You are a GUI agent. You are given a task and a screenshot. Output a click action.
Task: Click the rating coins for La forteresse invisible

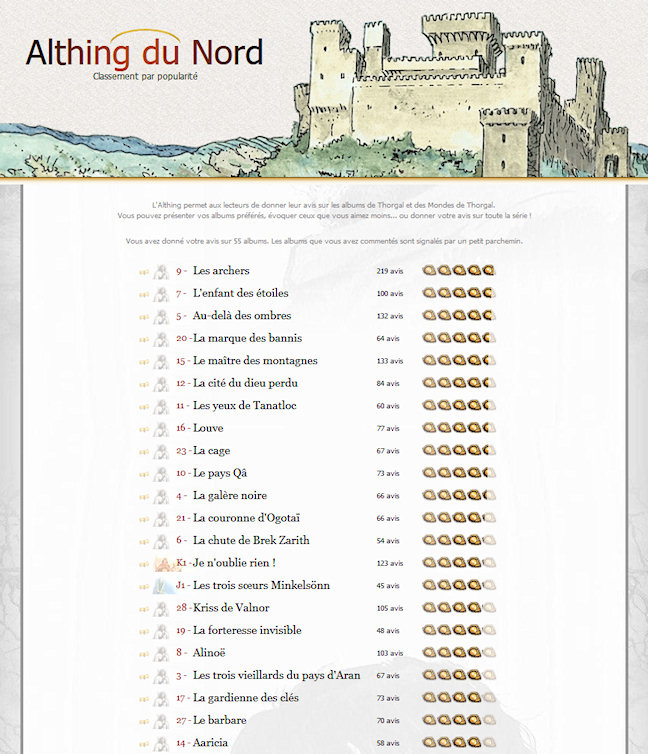click(x=459, y=630)
